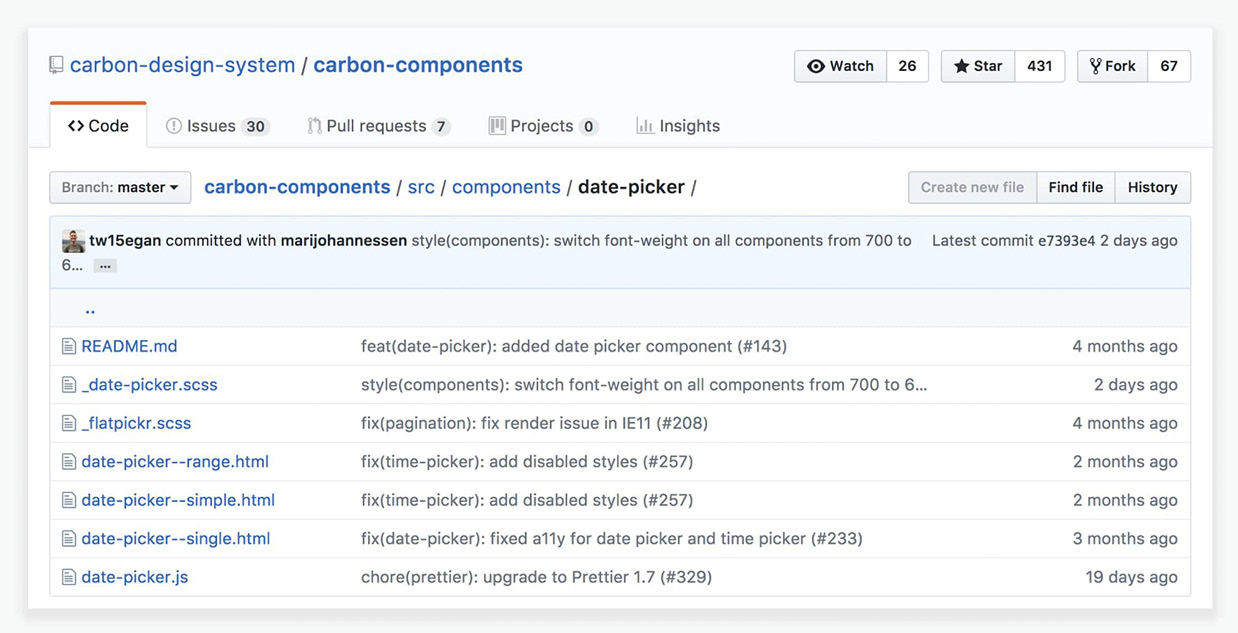This screenshot has width=1238, height=633.
Task: Click the '19 days ago' timestamp
Action: point(1131,577)
